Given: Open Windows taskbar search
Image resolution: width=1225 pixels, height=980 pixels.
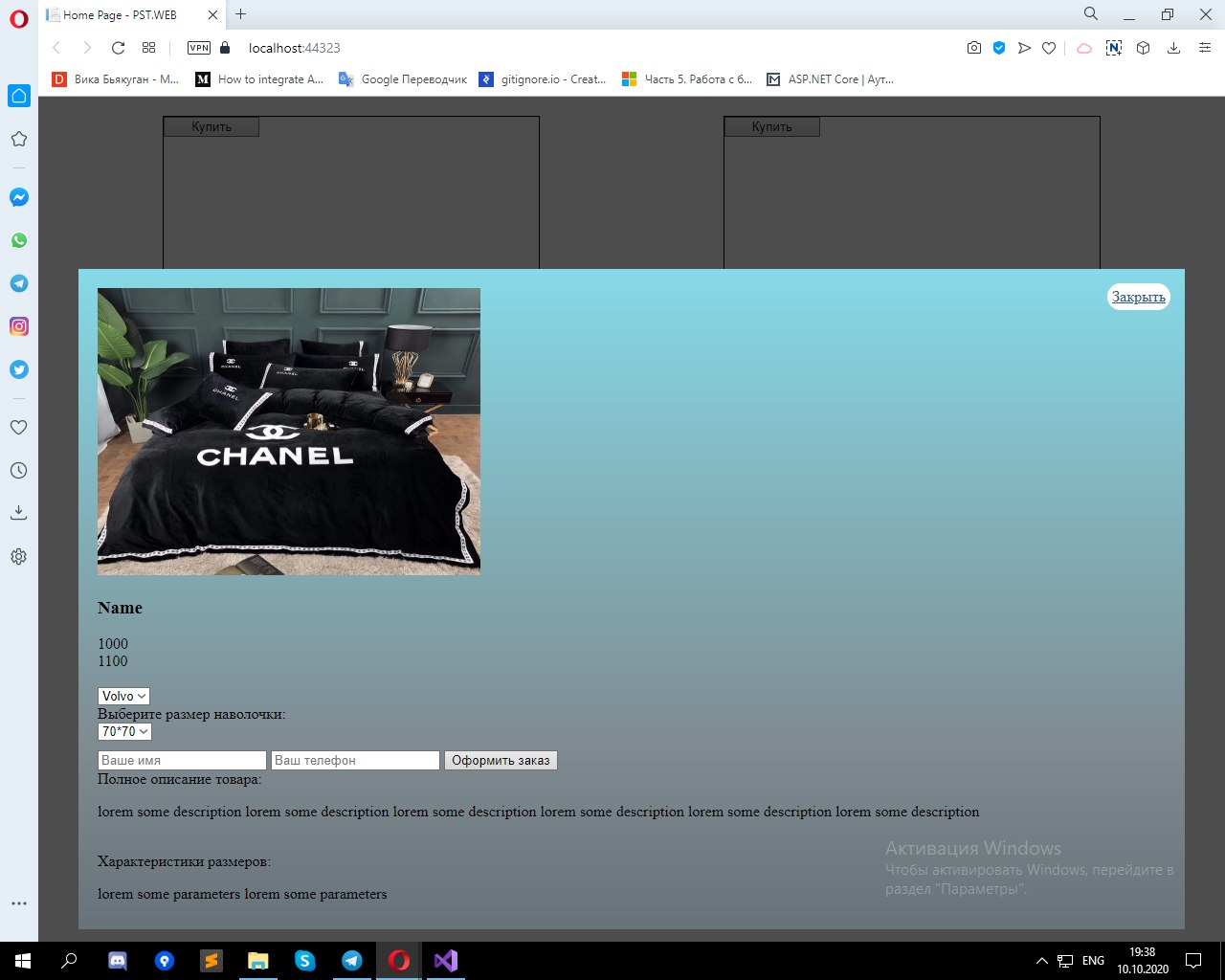Looking at the screenshot, I should pyautogui.click(x=69, y=960).
